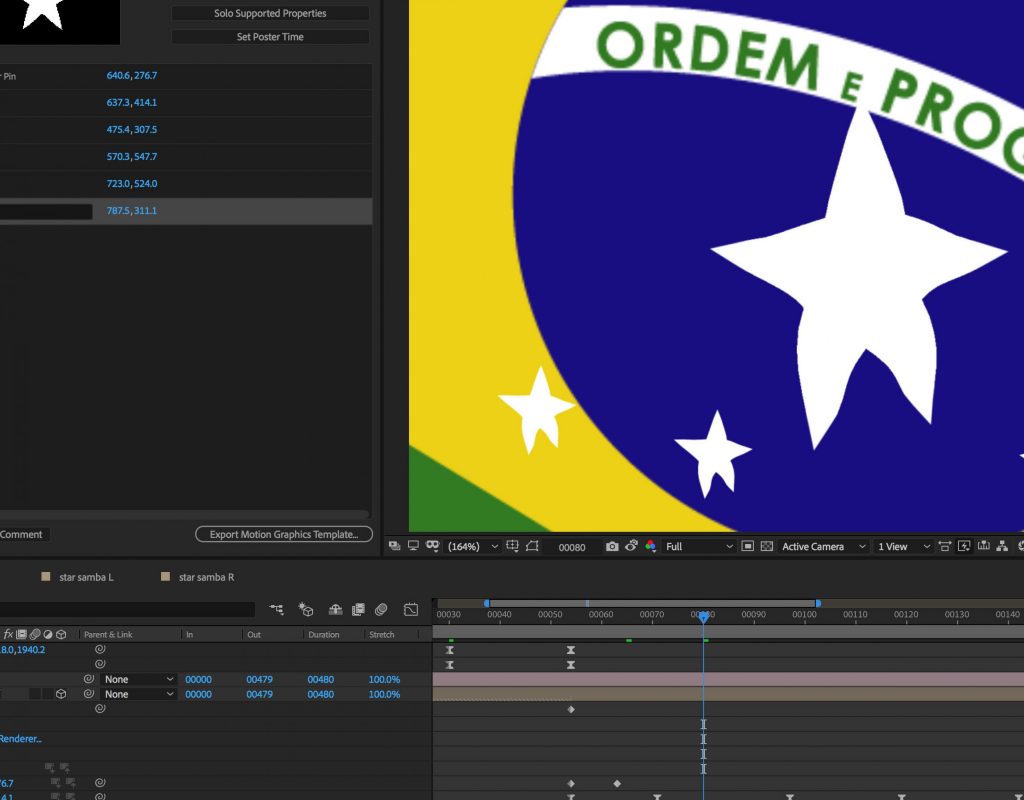Click the Stretch column header
Screen dimensions: 1024x800
[381, 635]
